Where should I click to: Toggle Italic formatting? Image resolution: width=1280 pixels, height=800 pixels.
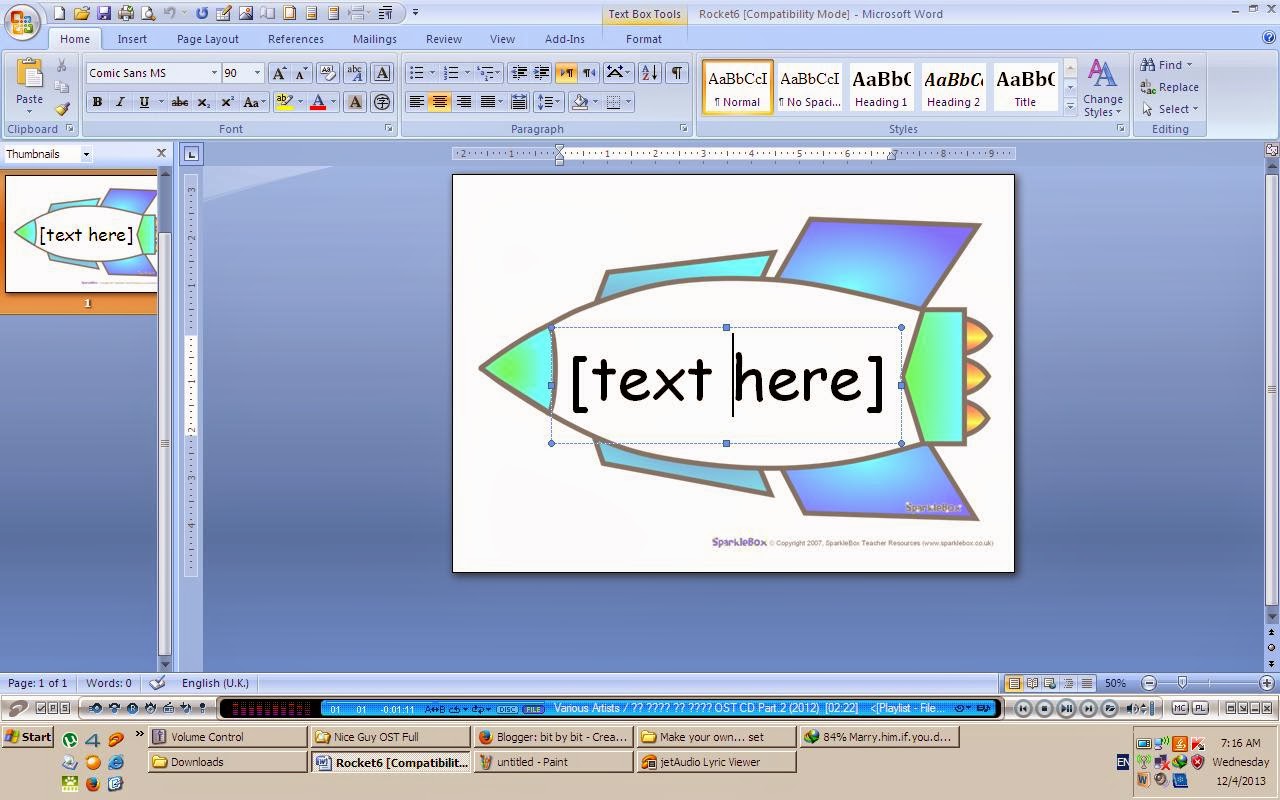point(120,102)
